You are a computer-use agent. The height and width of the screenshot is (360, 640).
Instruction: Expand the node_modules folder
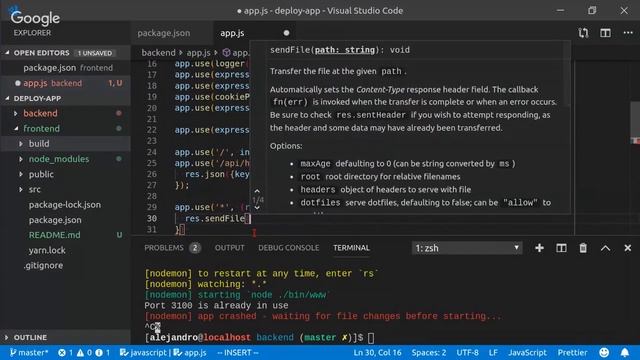pyautogui.click(x=21, y=159)
